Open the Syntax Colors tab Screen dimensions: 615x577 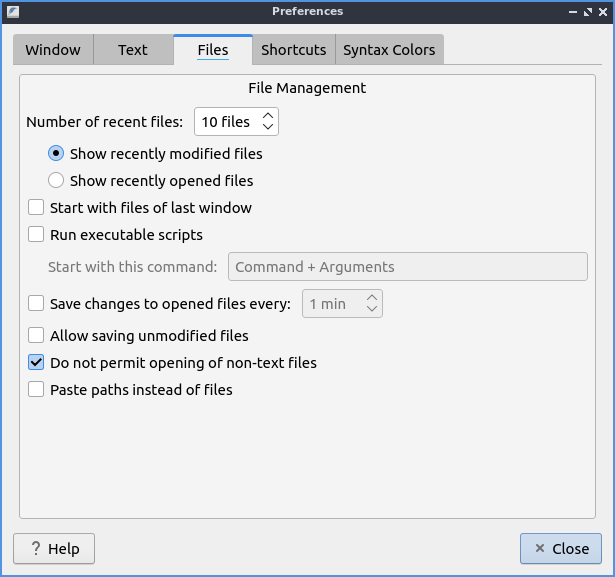coord(389,50)
